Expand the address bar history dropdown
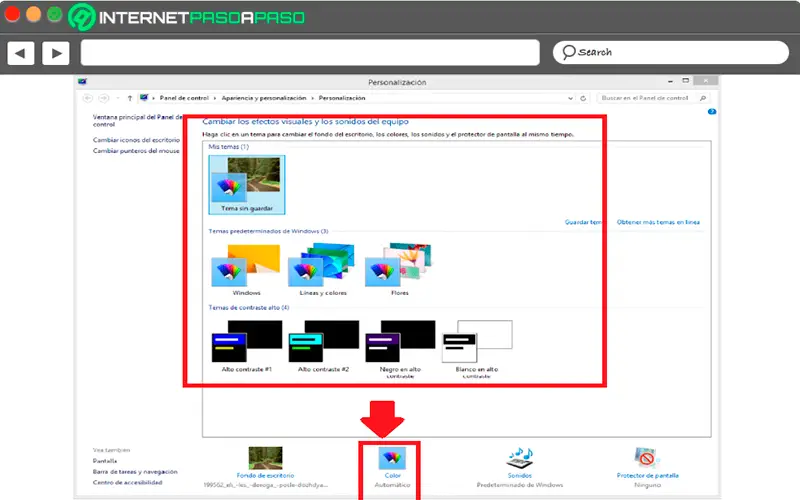Image resolution: width=800 pixels, height=500 pixels. pos(570,98)
